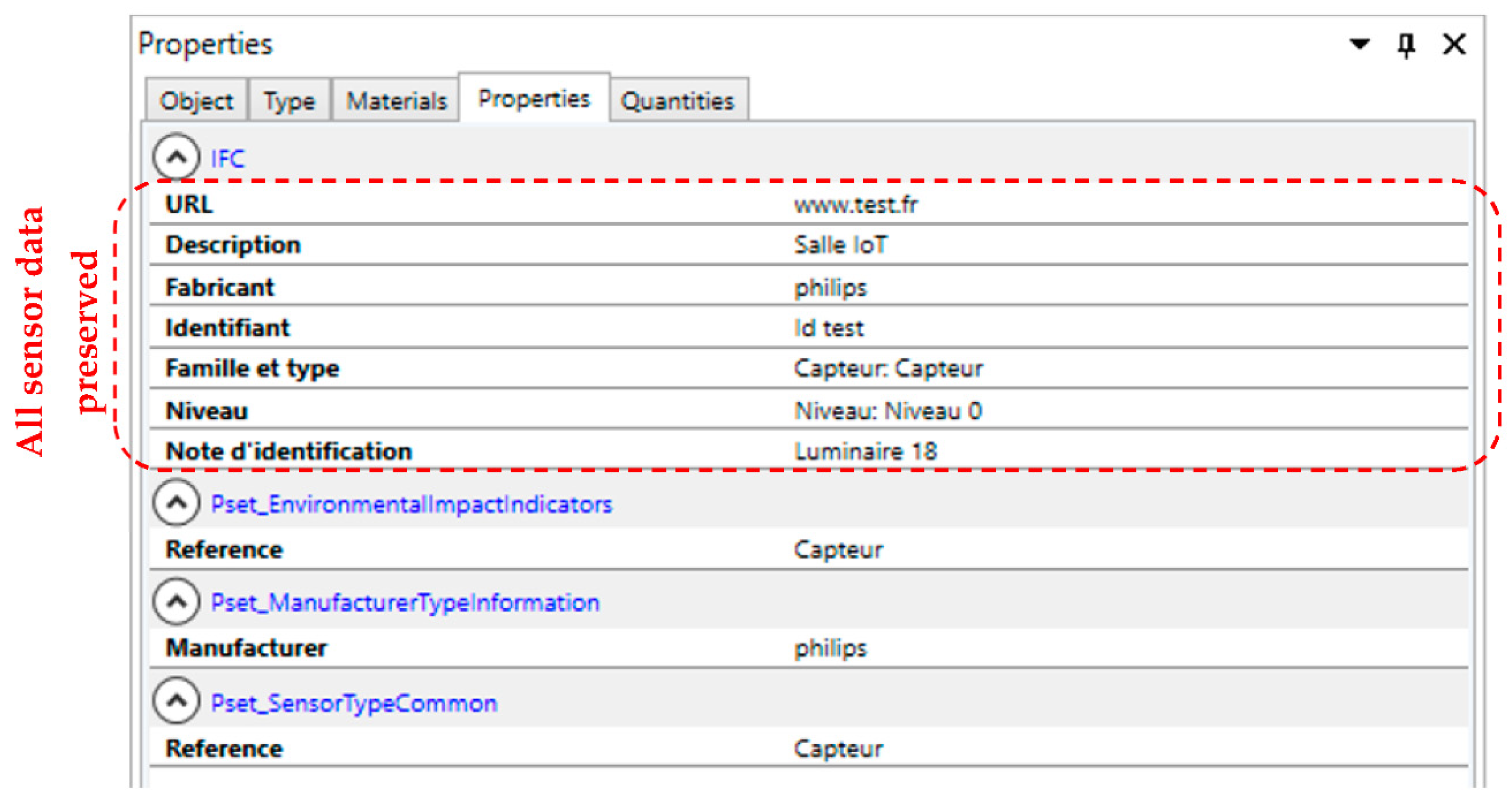Select the Fabricant property row
Screen dimensions: 1512x809
[220, 288]
